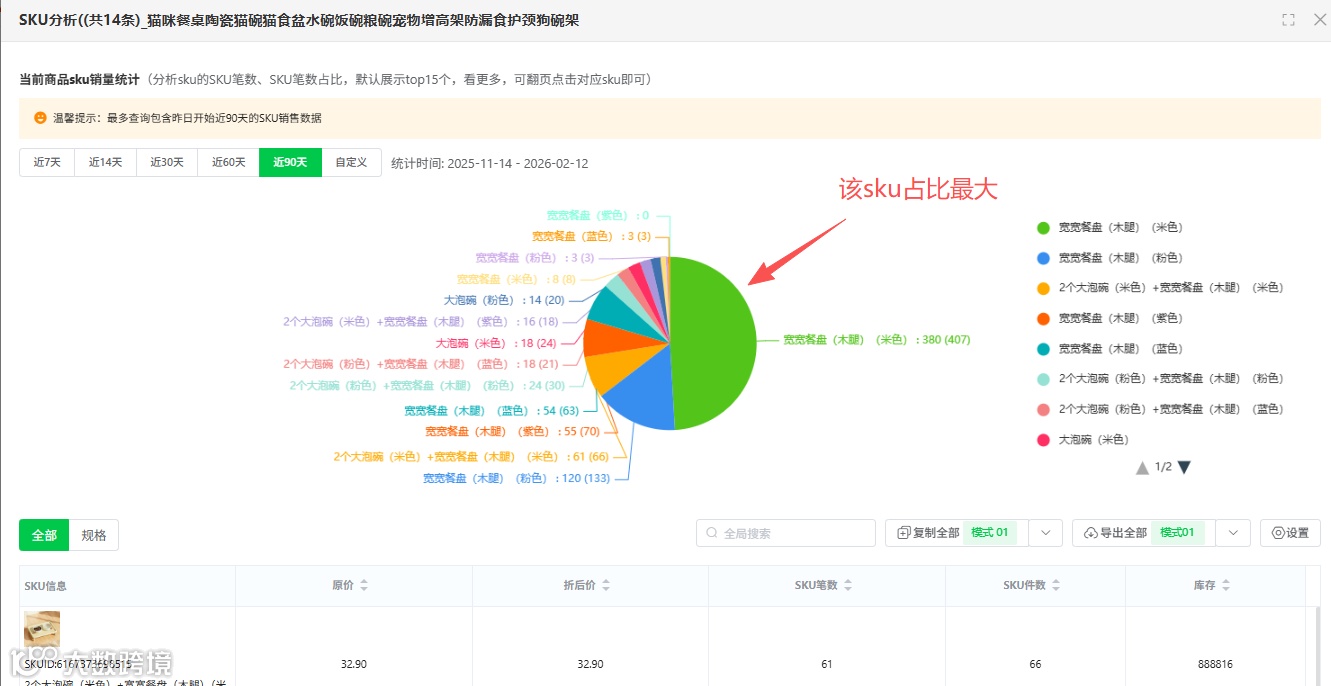
Task: Go to next legend page arrow
Action: (1184, 467)
